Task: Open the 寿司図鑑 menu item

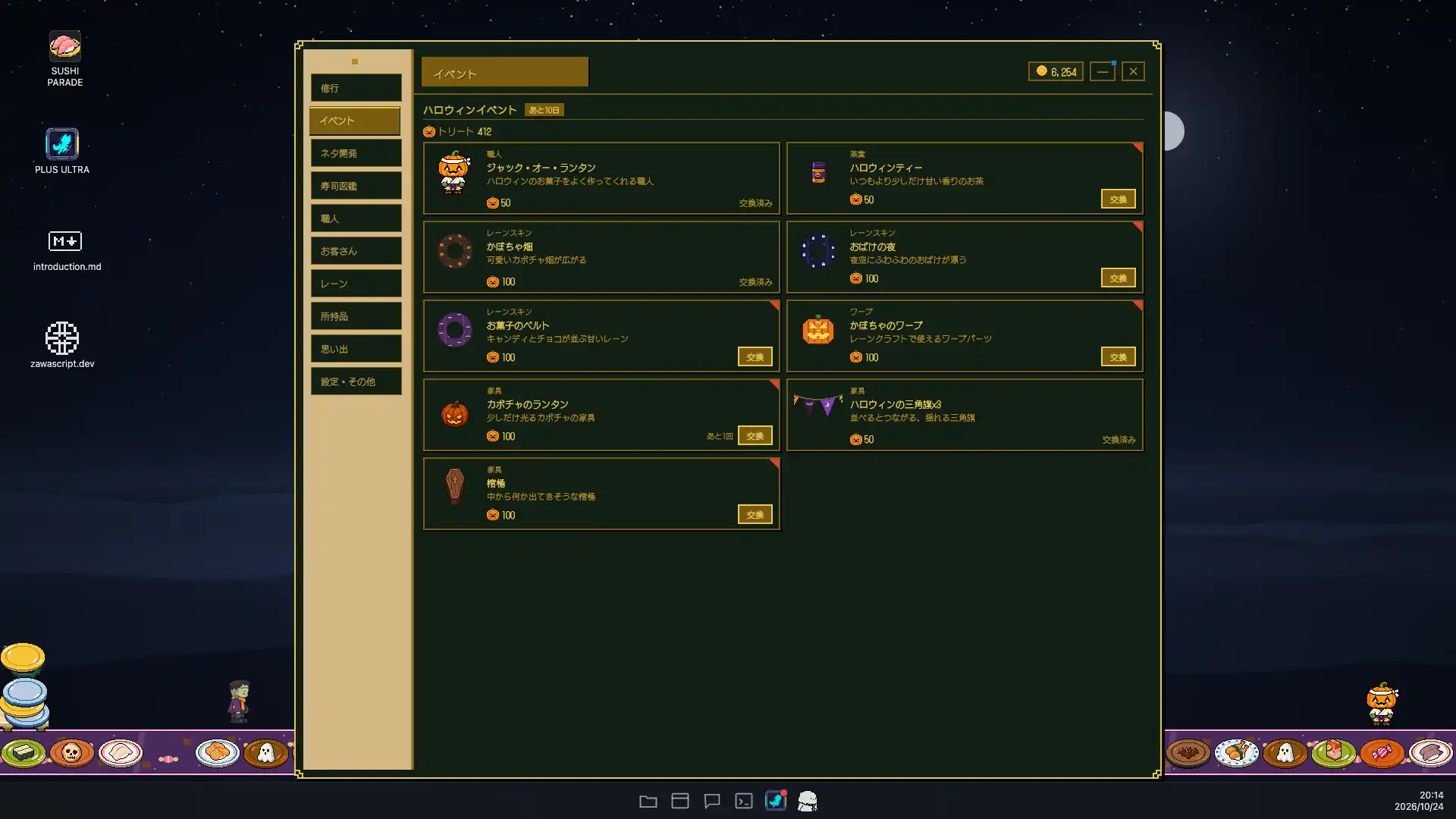Action: (x=356, y=186)
